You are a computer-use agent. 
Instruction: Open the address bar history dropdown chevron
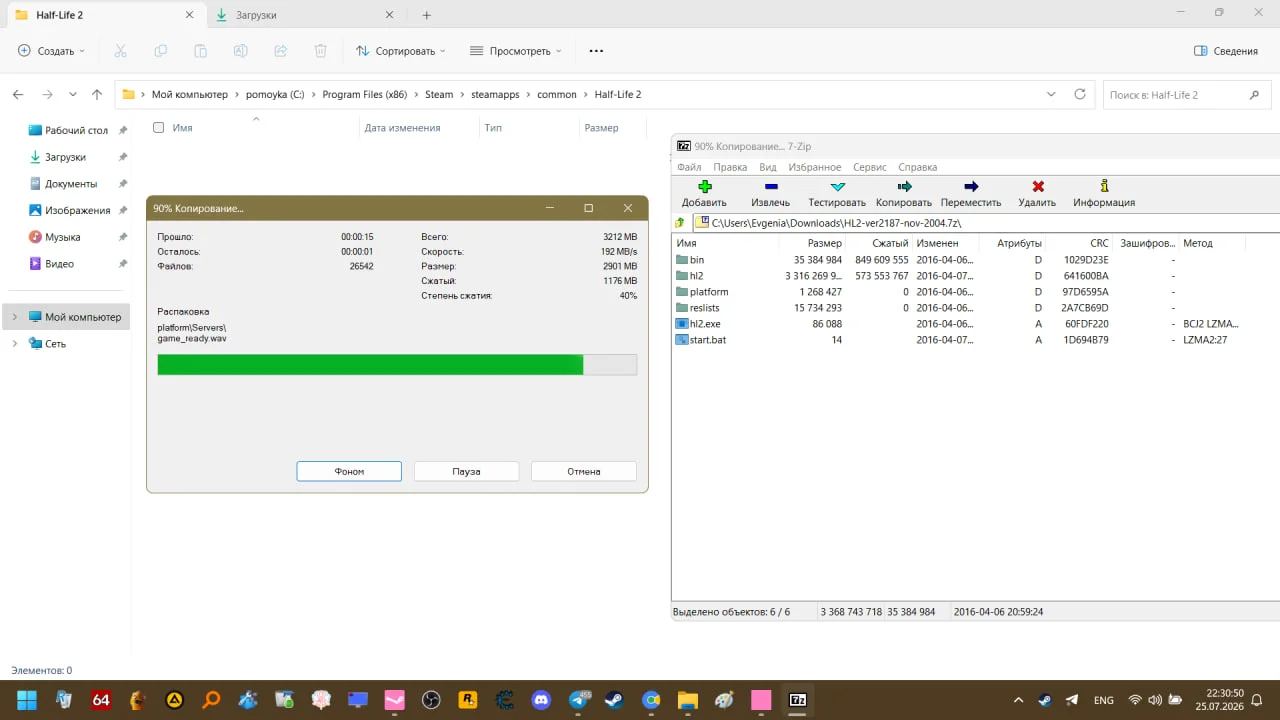[x=1051, y=94]
